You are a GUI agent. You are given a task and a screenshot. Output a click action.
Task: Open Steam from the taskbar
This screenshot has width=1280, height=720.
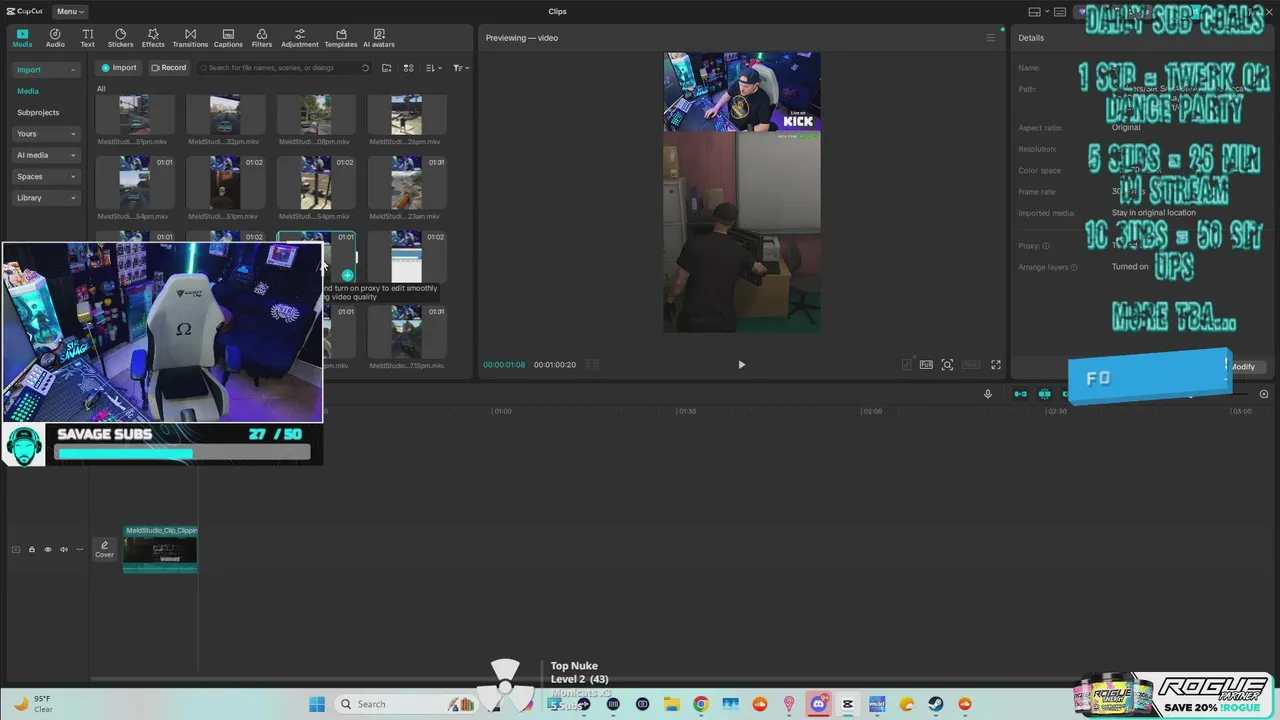click(x=936, y=704)
